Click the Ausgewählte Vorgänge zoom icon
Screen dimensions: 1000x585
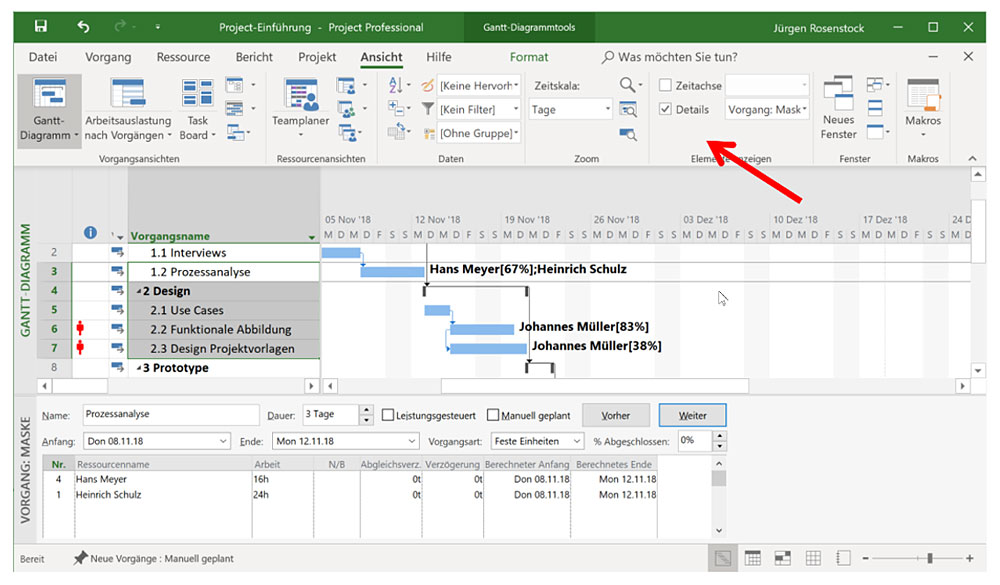click(x=628, y=133)
